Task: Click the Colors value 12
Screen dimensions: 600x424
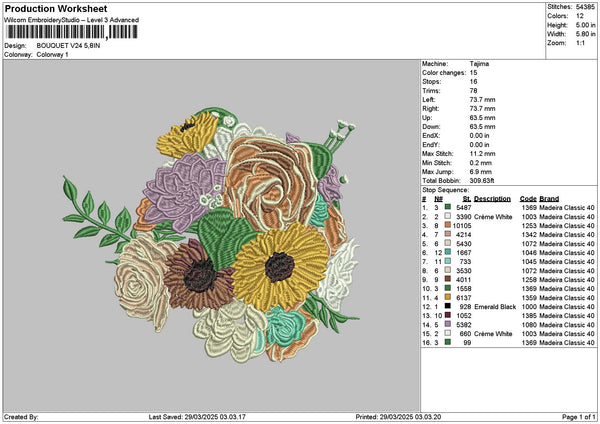Action: tap(580, 16)
